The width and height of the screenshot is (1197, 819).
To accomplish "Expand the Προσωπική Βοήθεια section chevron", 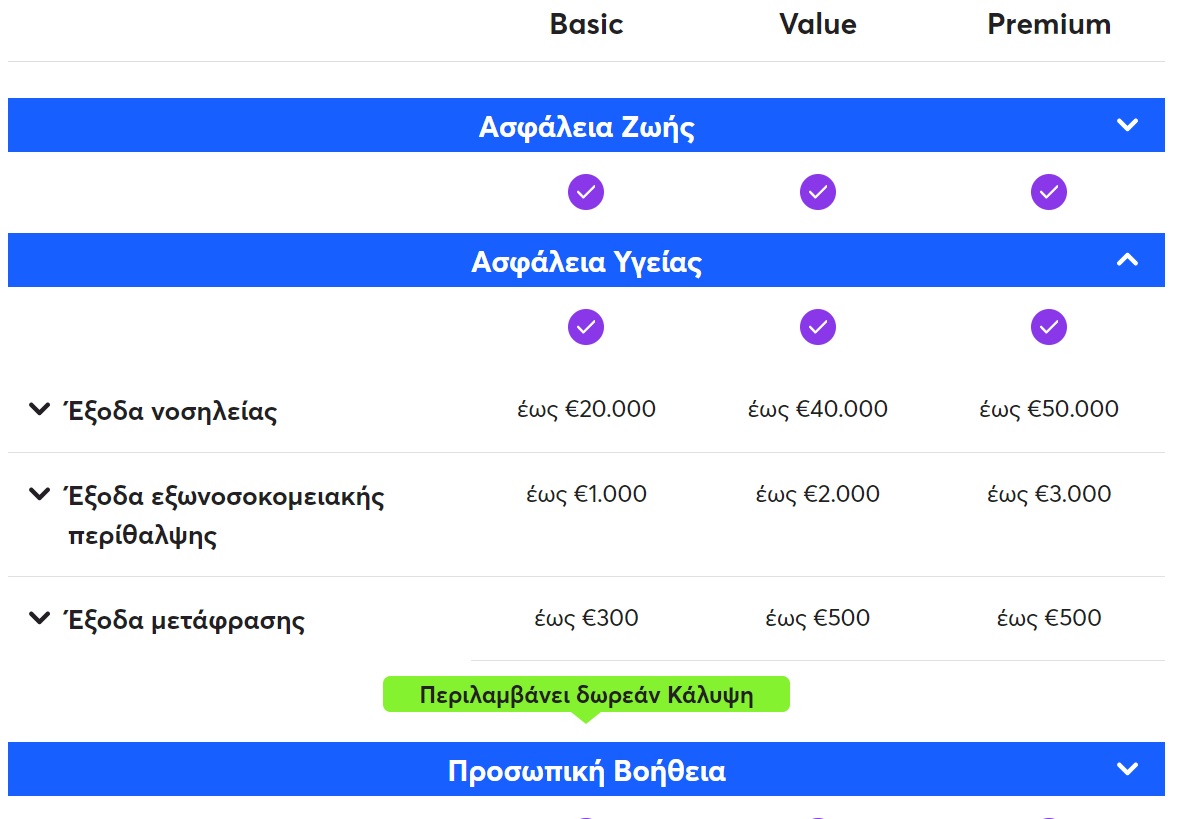I will (1127, 769).
